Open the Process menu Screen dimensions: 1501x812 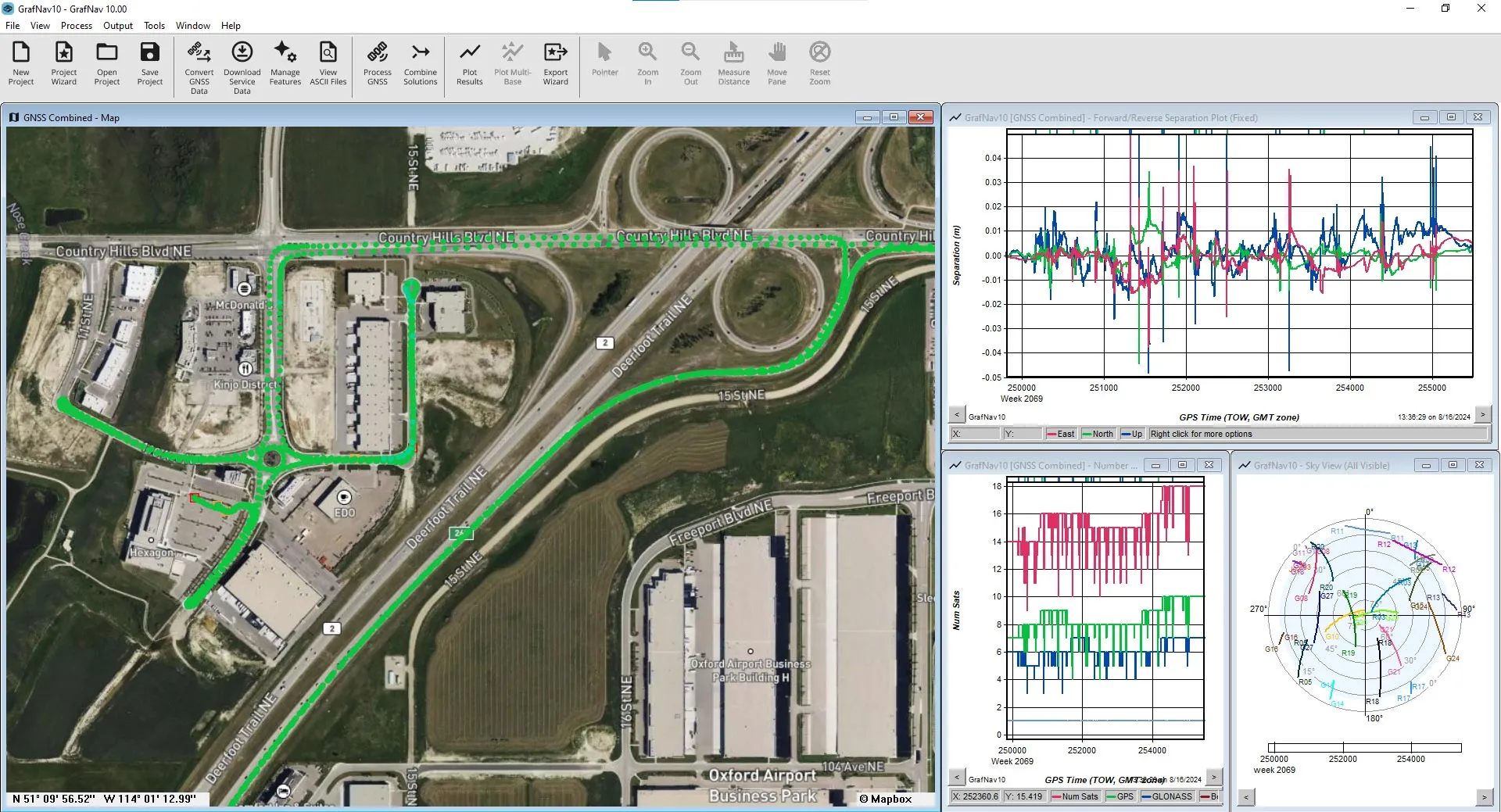(77, 25)
